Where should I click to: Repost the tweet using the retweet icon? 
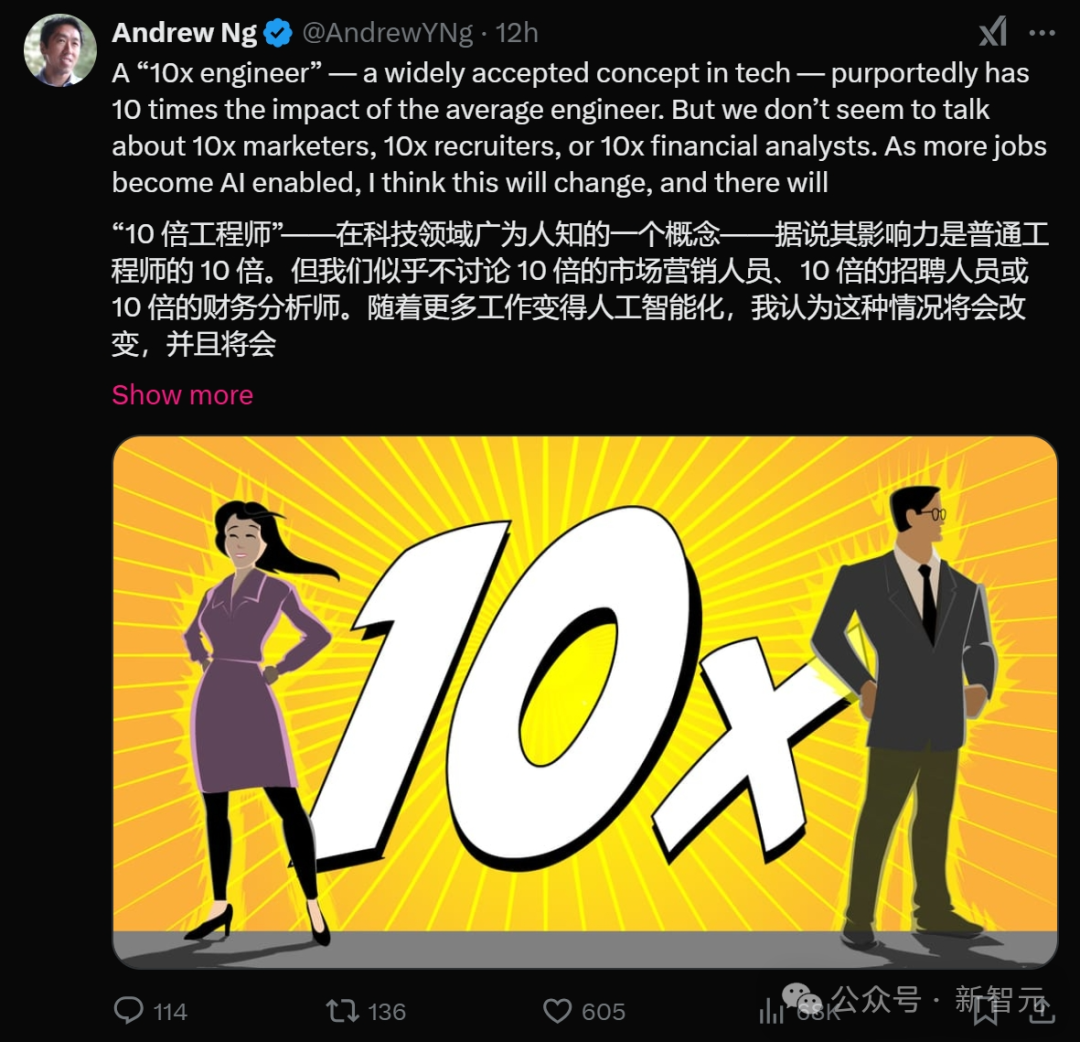tap(342, 1011)
